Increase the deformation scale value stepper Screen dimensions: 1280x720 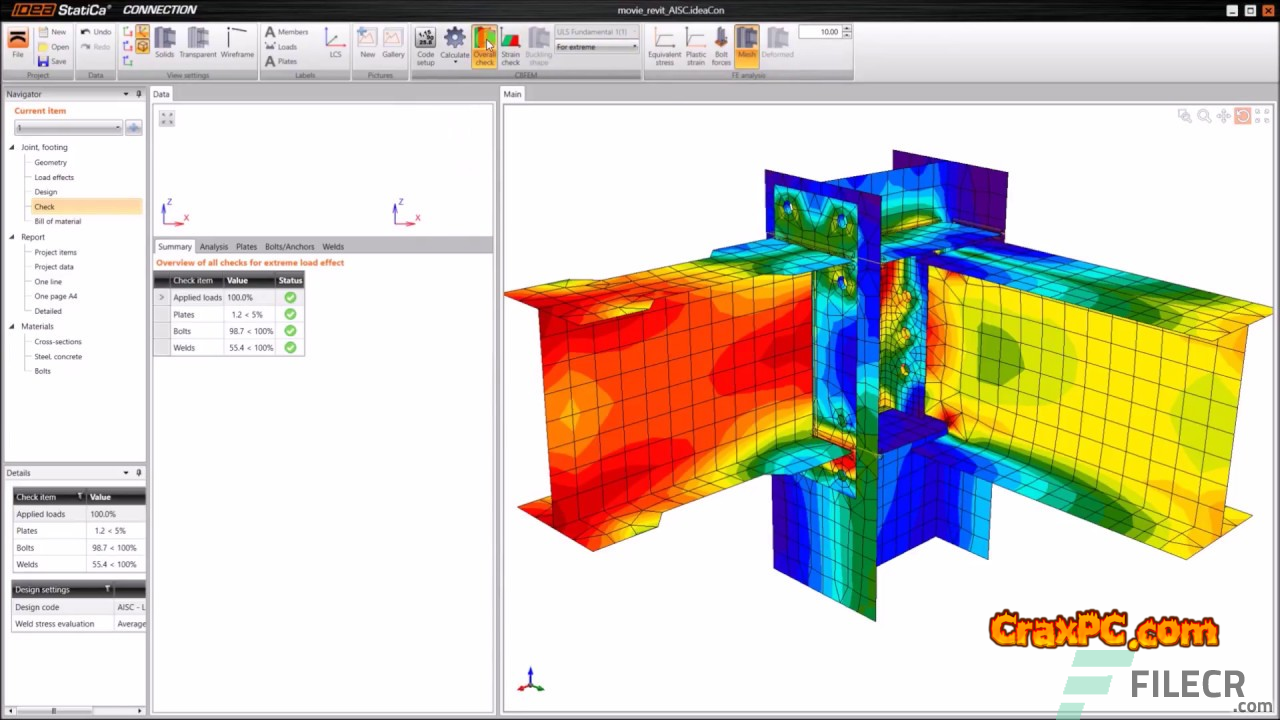[847, 29]
